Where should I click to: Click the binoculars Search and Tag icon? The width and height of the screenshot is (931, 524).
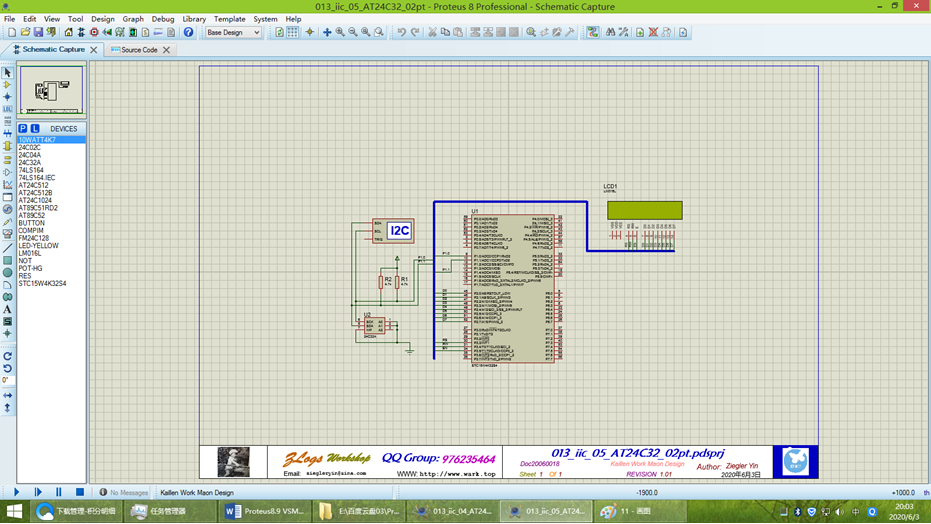pos(610,32)
